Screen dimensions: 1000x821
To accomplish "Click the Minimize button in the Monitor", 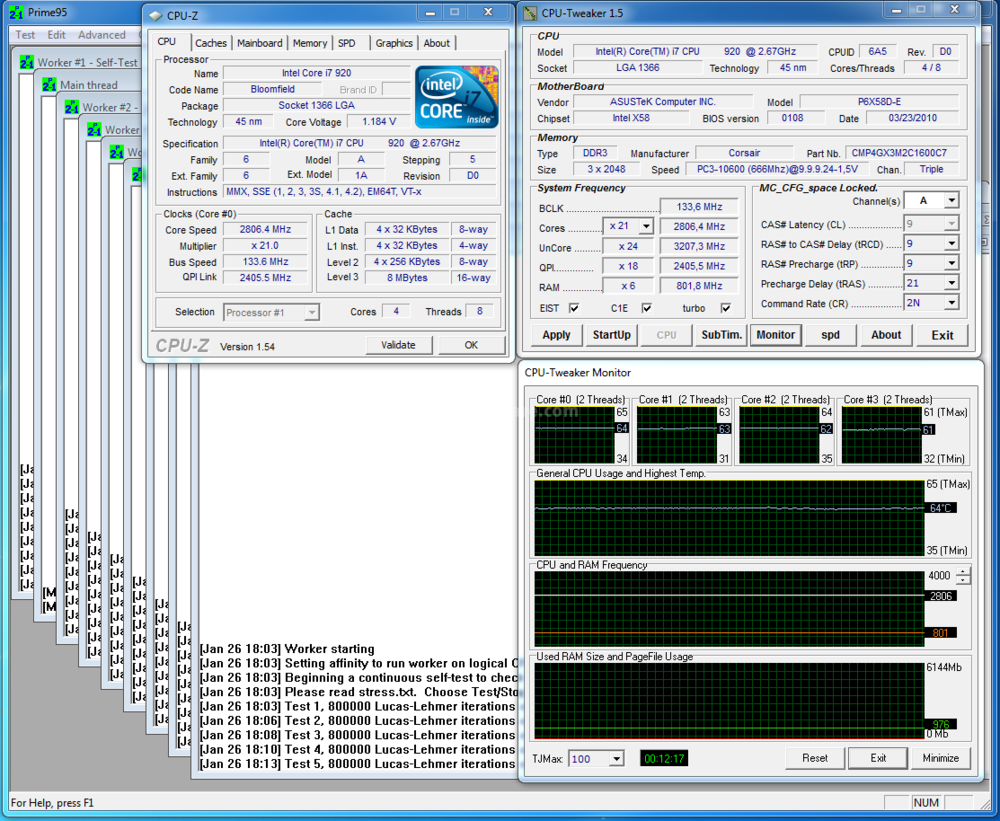I will [x=941, y=758].
